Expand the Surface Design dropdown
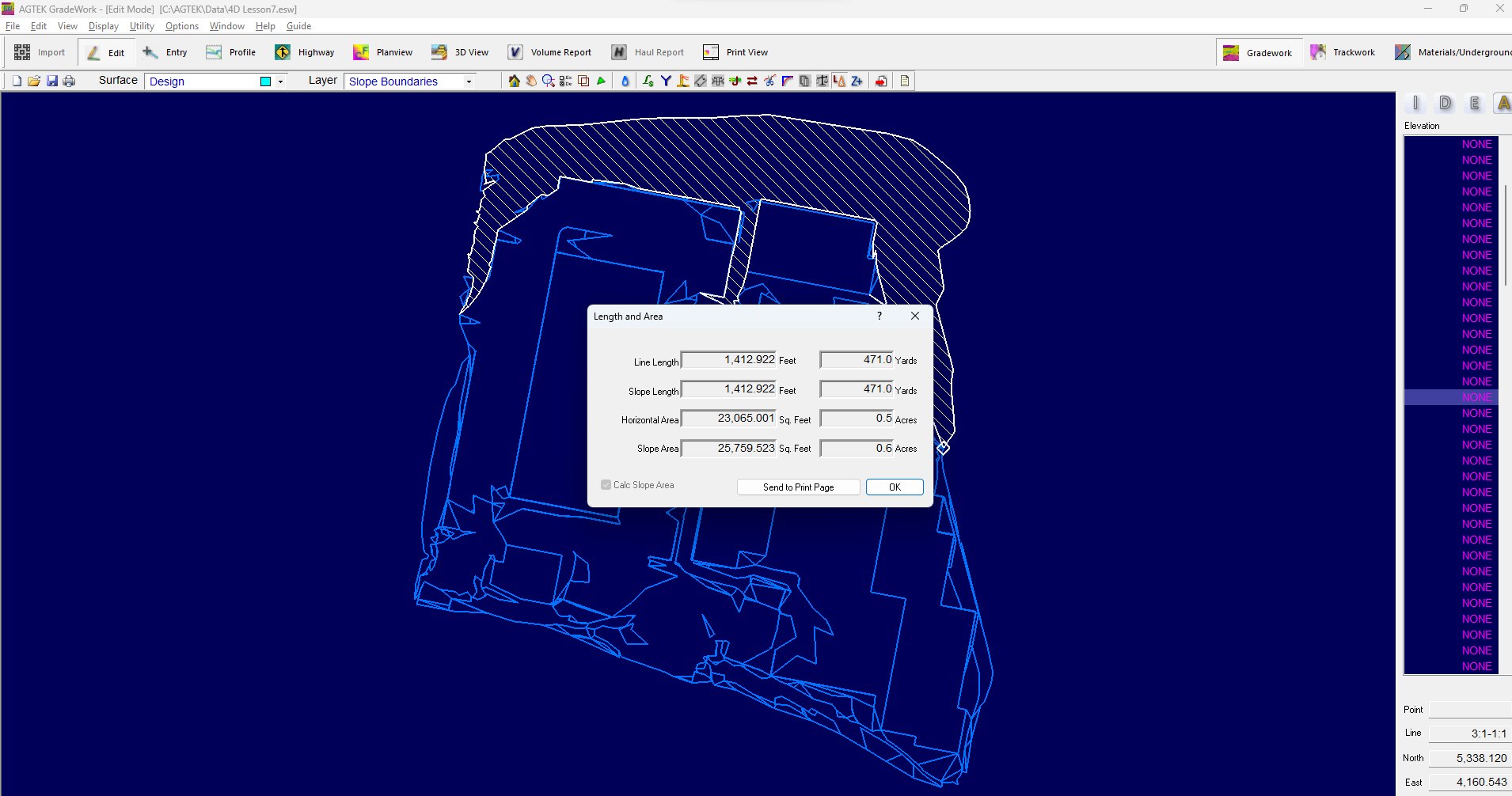The width and height of the screenshot is (1512, 796). coord(280,81)
